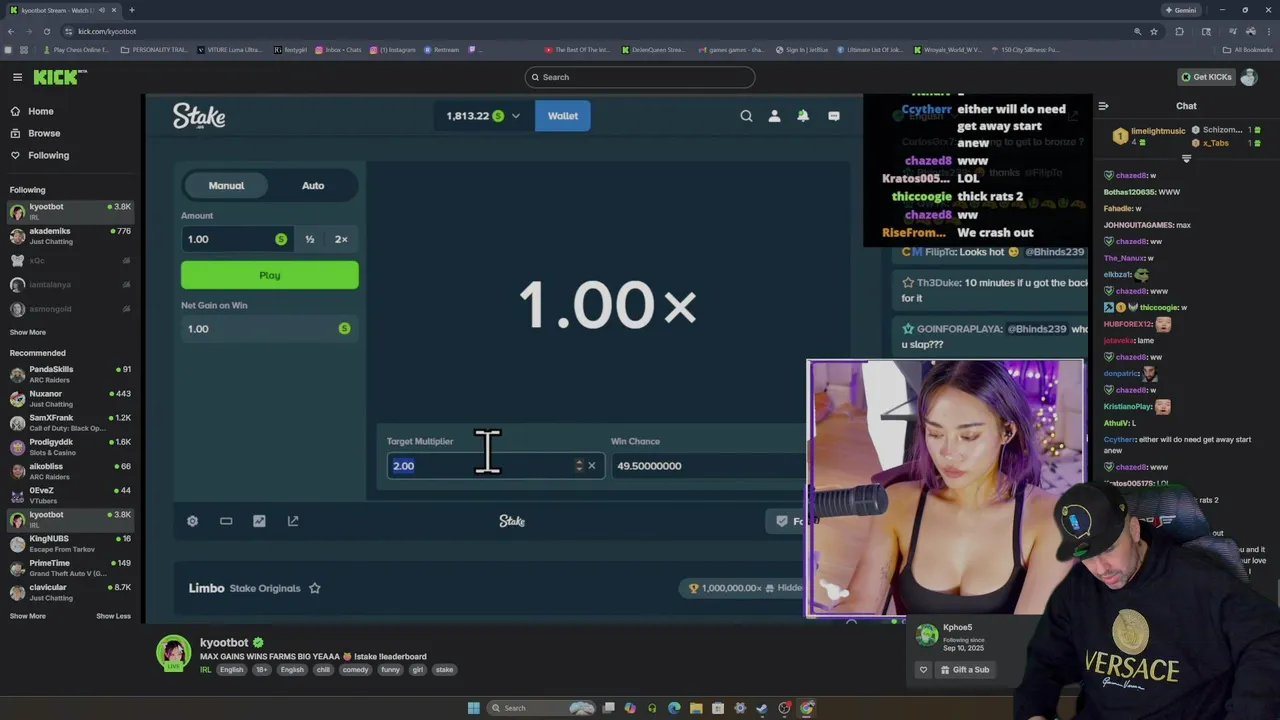This screenshot has height=720, width=1280.
Task: Open the Windows Start menu
Action: pos(473,708)
